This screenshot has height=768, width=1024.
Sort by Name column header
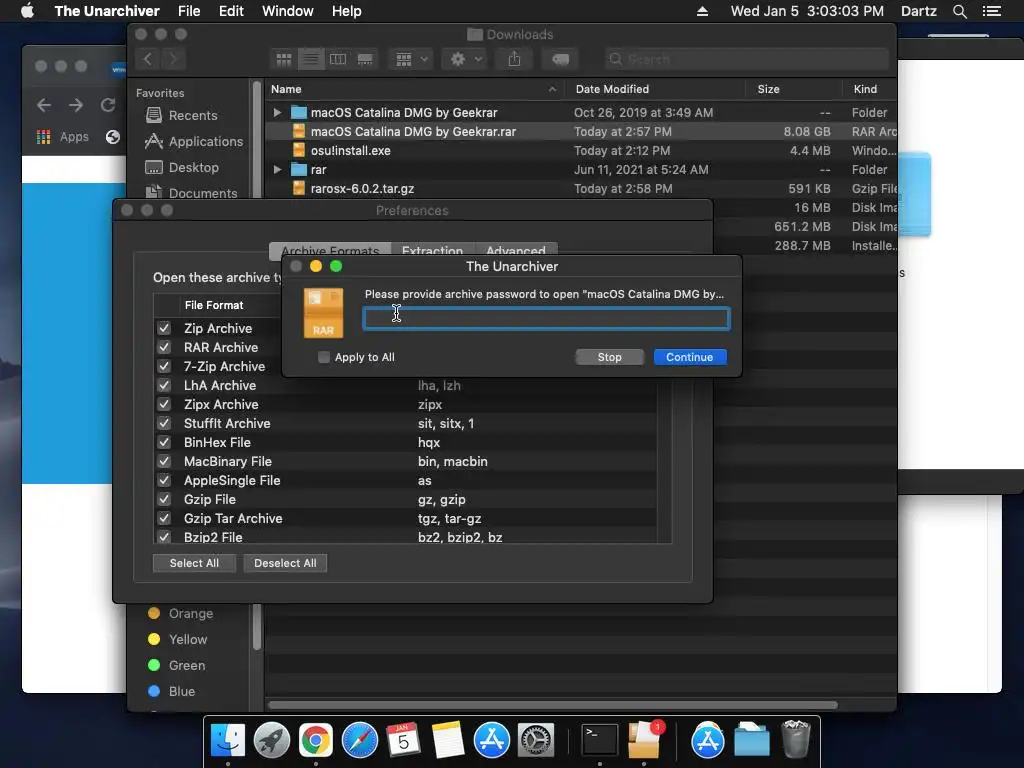click(x=413, y=89)
